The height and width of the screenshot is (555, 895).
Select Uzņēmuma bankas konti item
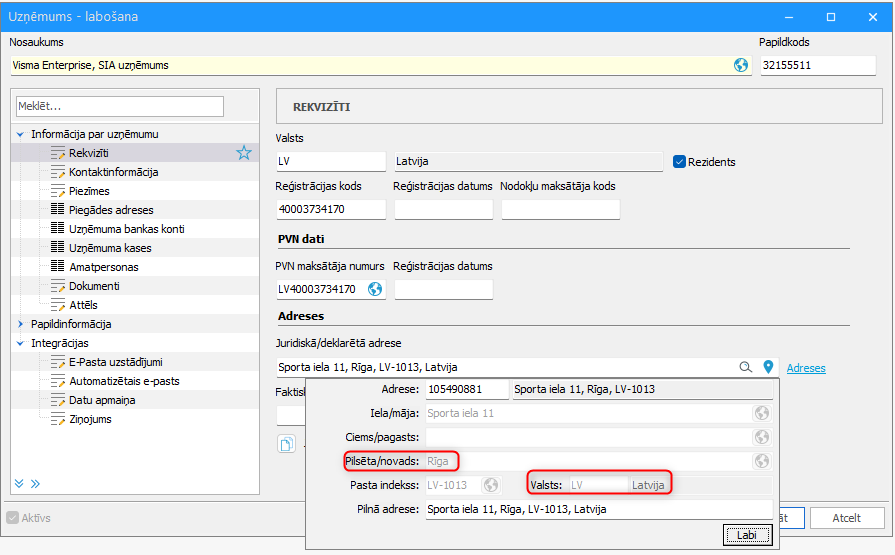127,229
